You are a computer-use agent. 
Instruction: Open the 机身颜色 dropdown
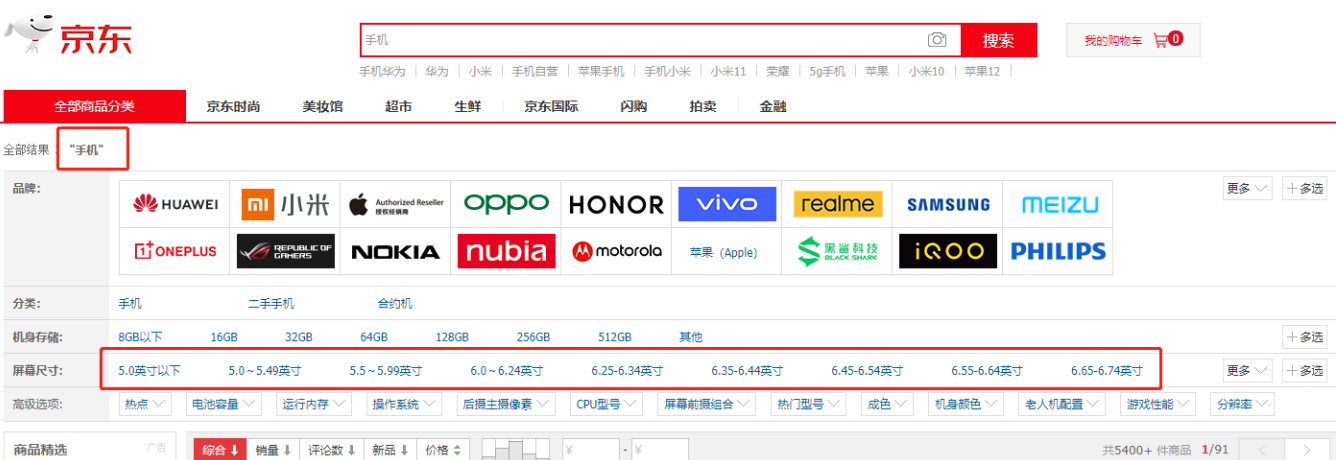coord(965,404)
